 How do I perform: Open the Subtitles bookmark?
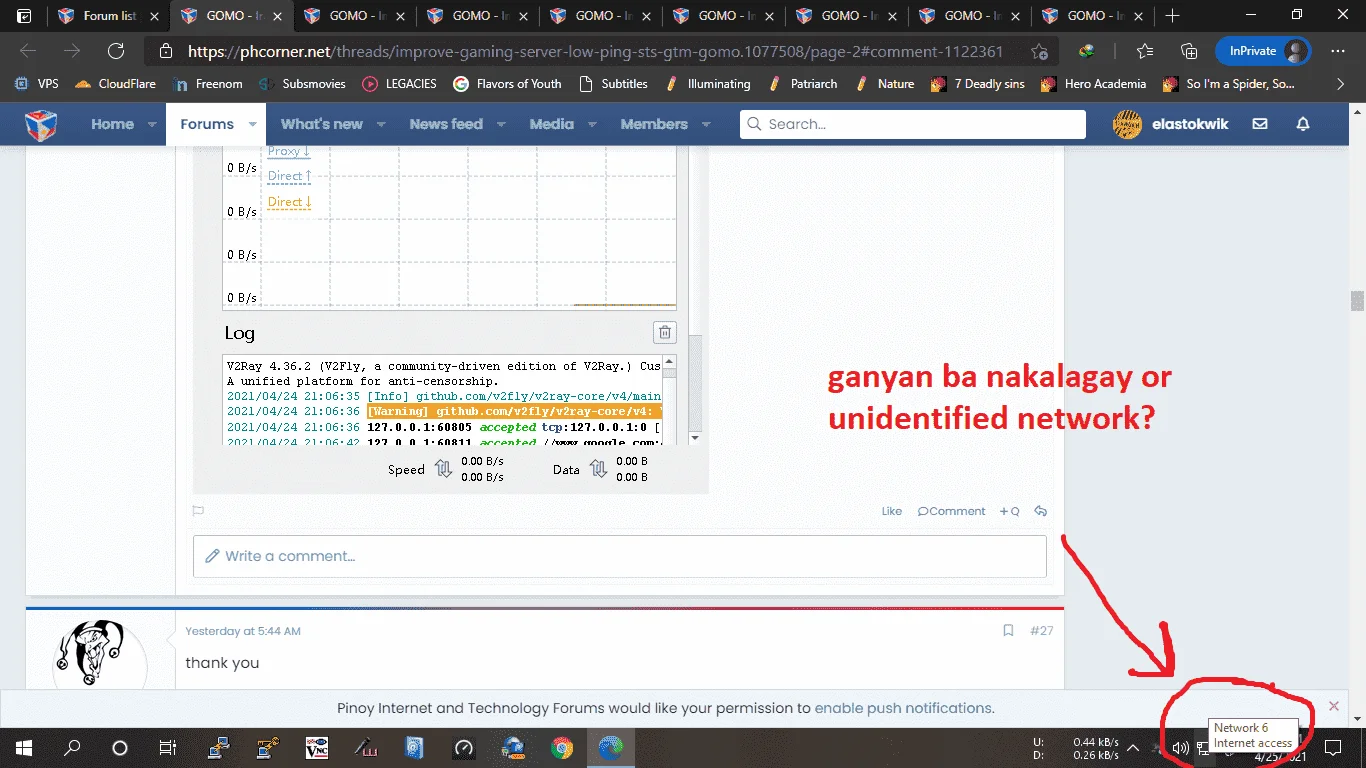(613, 84)
